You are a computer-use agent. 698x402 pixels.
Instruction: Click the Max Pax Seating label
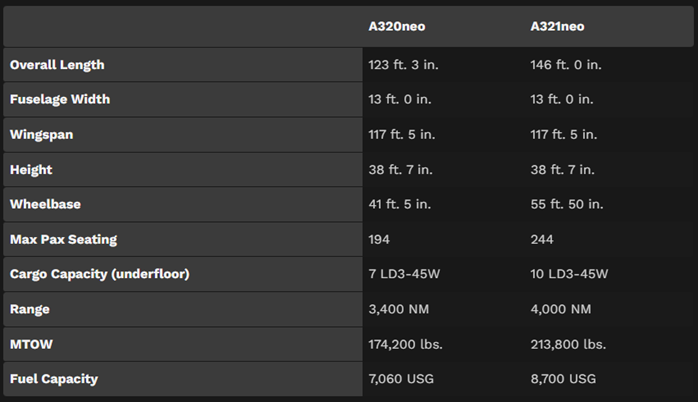(x=64, y=239)
